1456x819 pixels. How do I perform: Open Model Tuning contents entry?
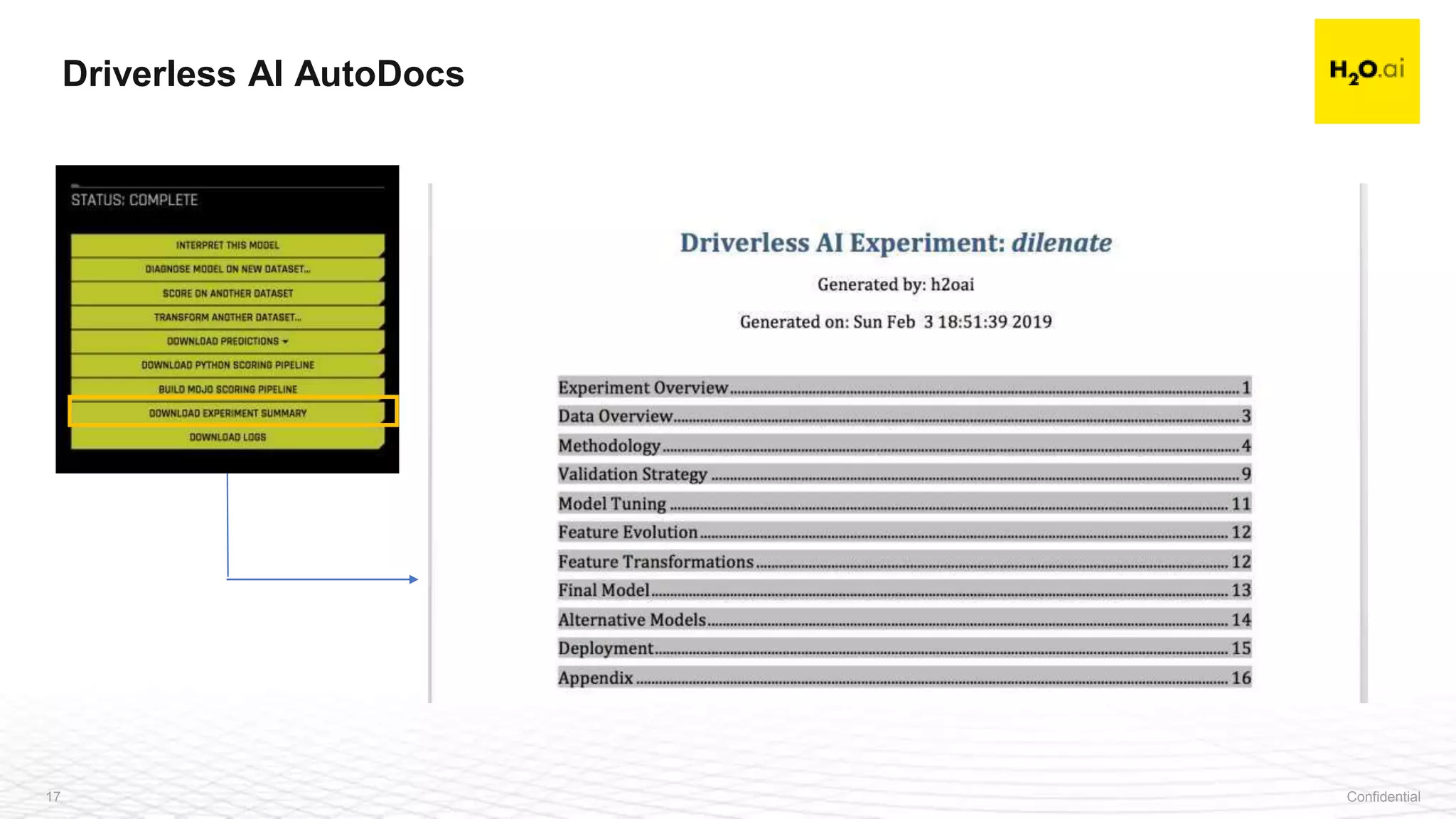pos(904,503)
